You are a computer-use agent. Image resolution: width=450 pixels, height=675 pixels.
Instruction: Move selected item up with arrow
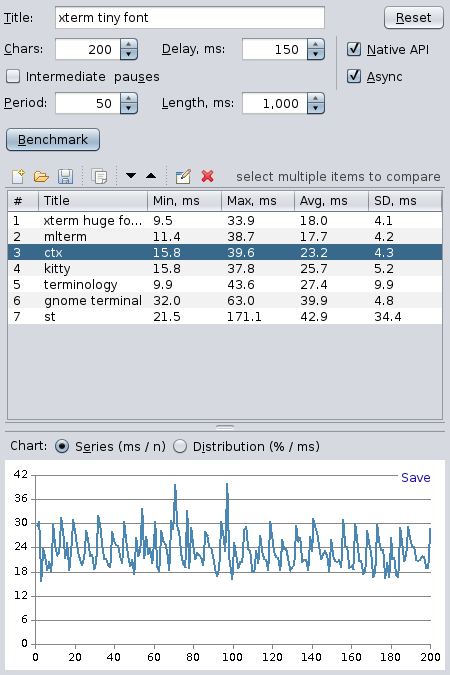point(151,176)
